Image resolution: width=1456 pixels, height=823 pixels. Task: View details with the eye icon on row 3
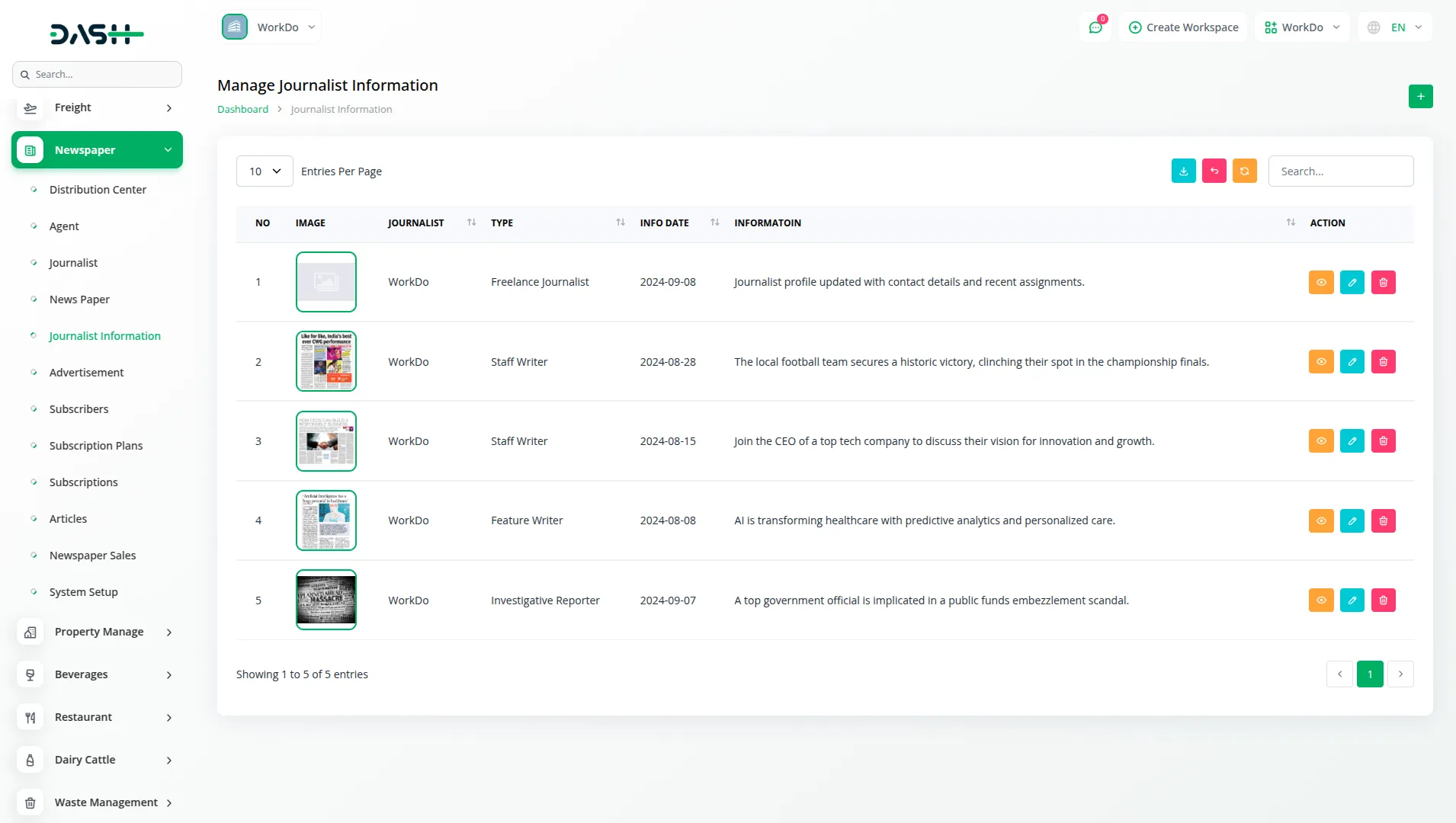tap(1321, 440)
